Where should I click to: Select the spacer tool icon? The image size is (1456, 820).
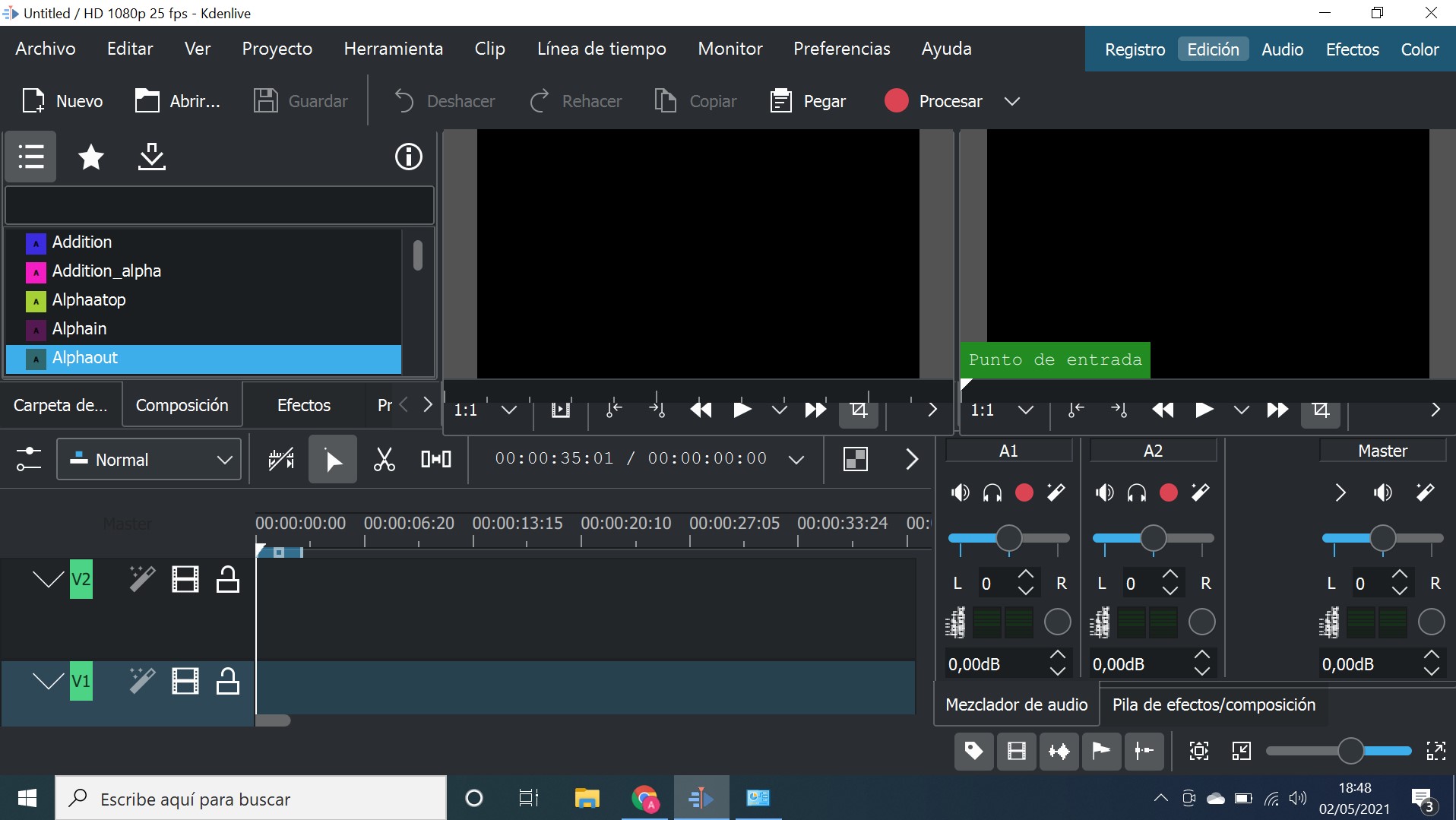(x=436, y=459)
